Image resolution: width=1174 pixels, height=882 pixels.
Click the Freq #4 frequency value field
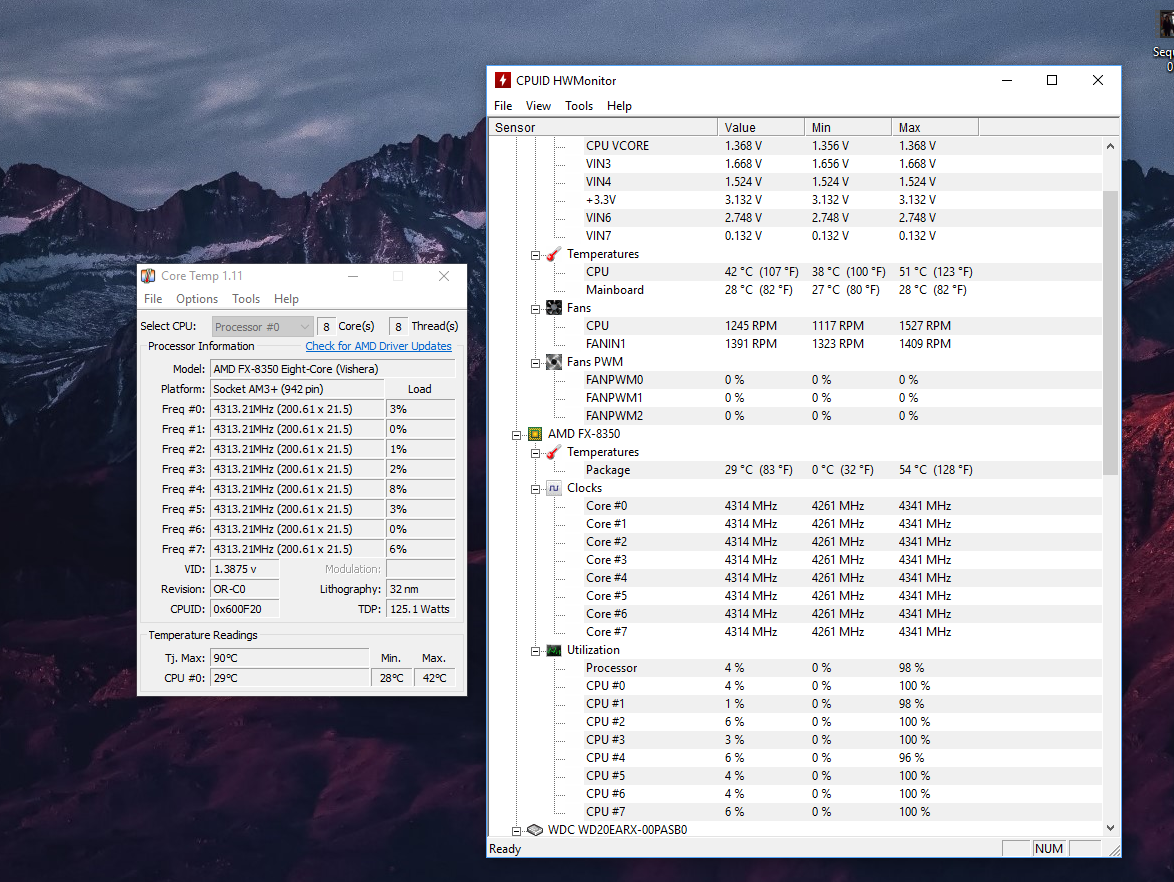(297, 489)
